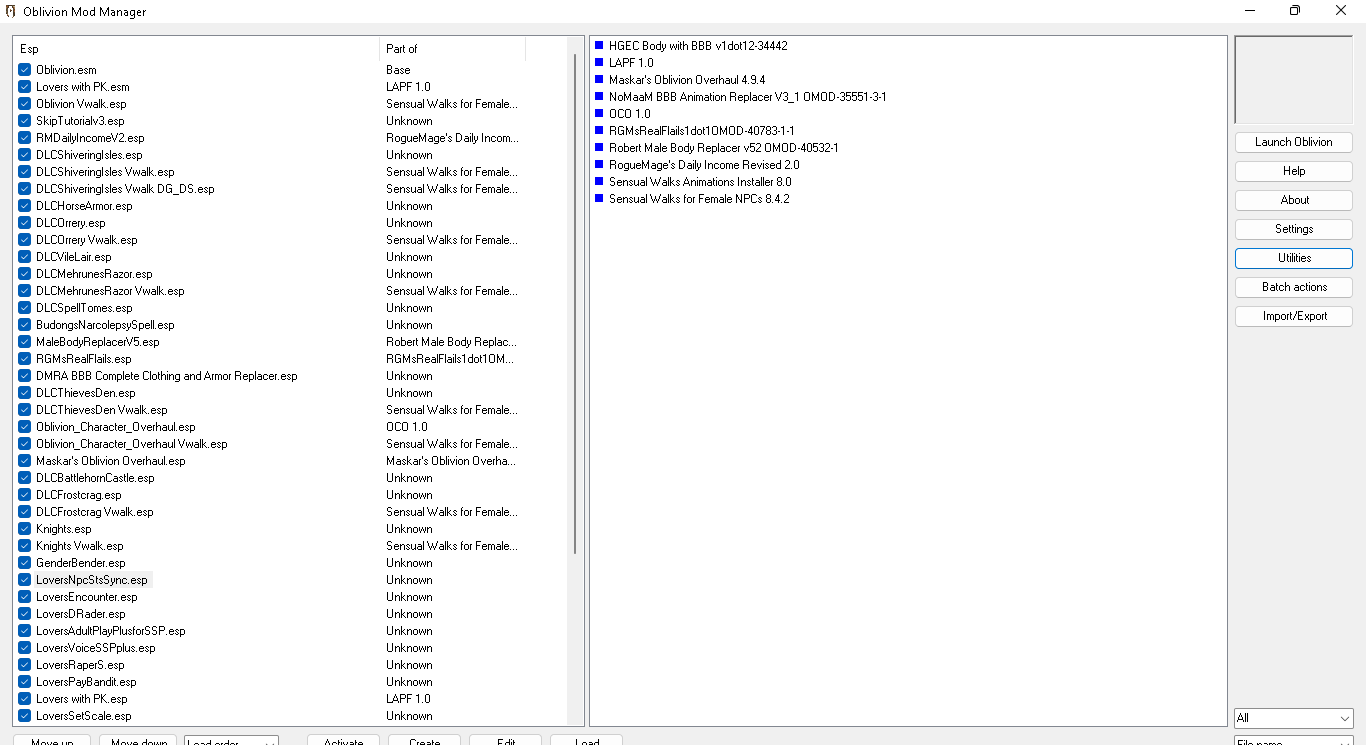Open the File name sort dropdown
The height and width of the screenshot is (745, 1366).
point(1293,741)
